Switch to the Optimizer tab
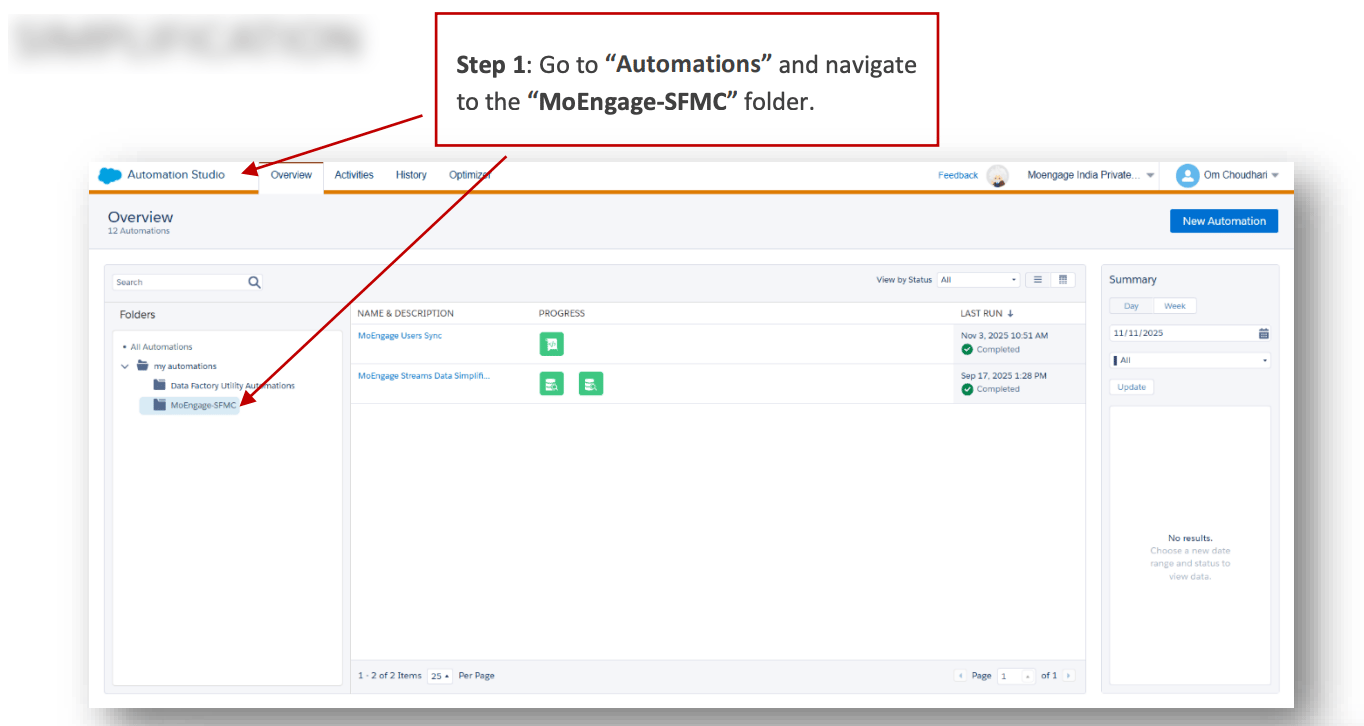The height and width of the screenshot is (726, 1364). (x=469, y=175)
